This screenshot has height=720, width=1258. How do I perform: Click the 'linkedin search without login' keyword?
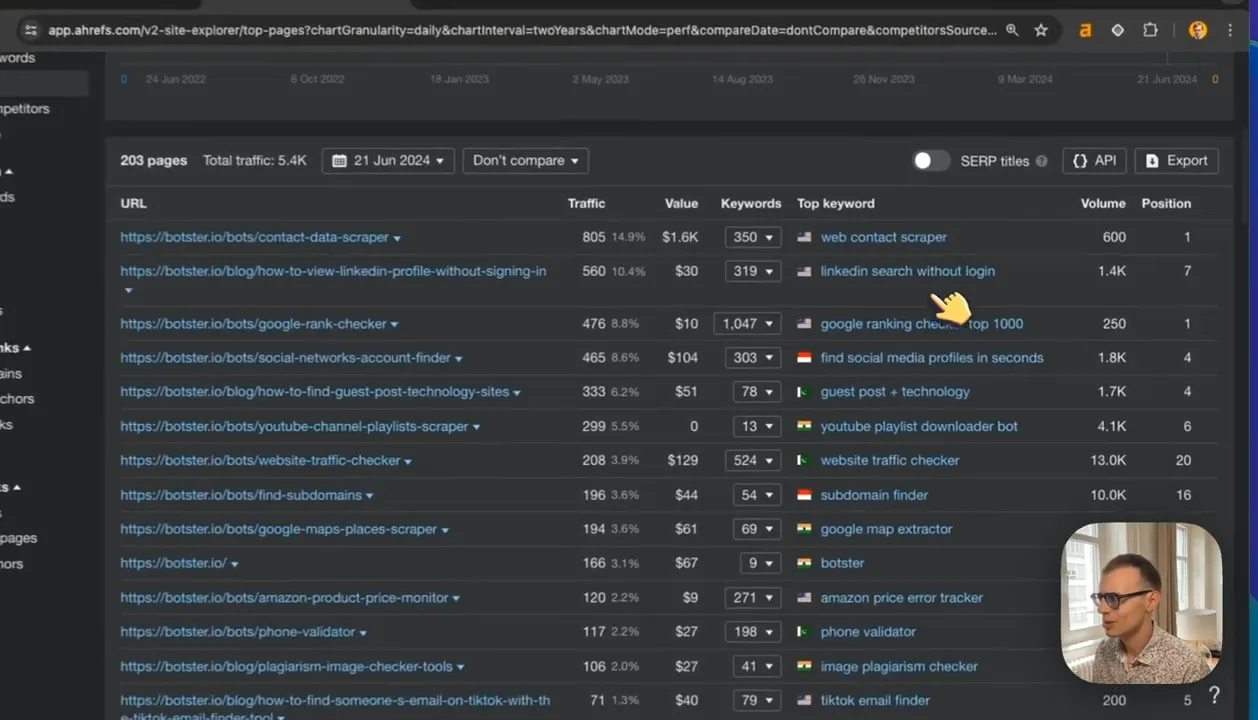(x=907, y=271)
